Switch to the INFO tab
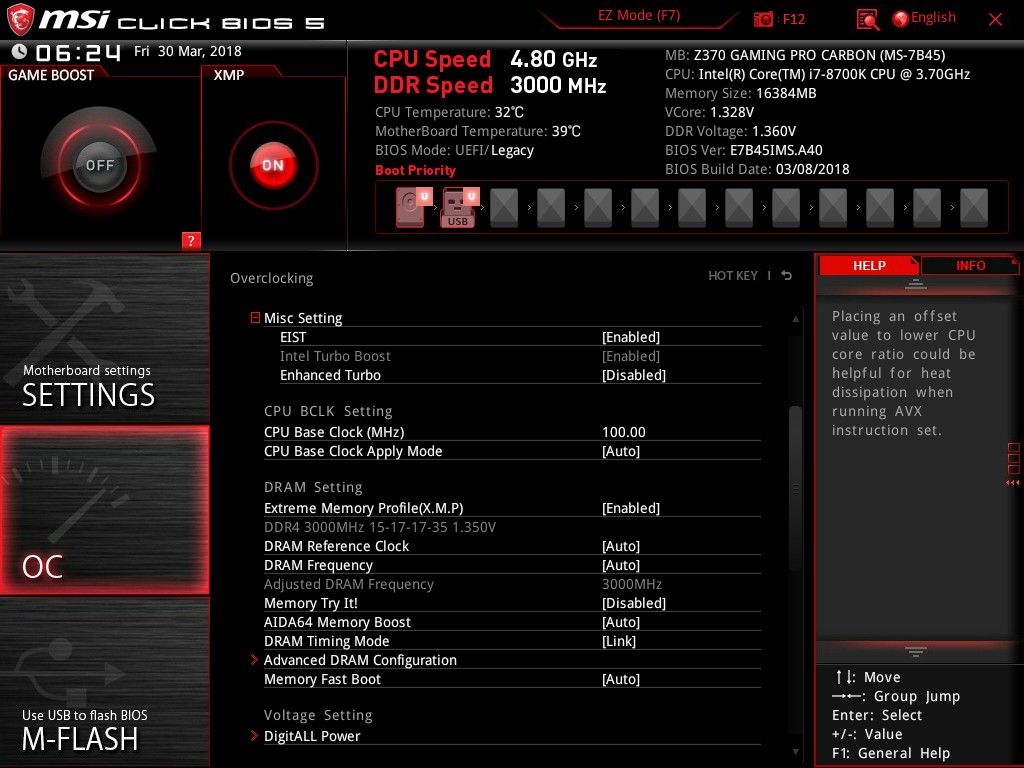The width and height of the screenshot is (1024, 768). tap(970, 266)
